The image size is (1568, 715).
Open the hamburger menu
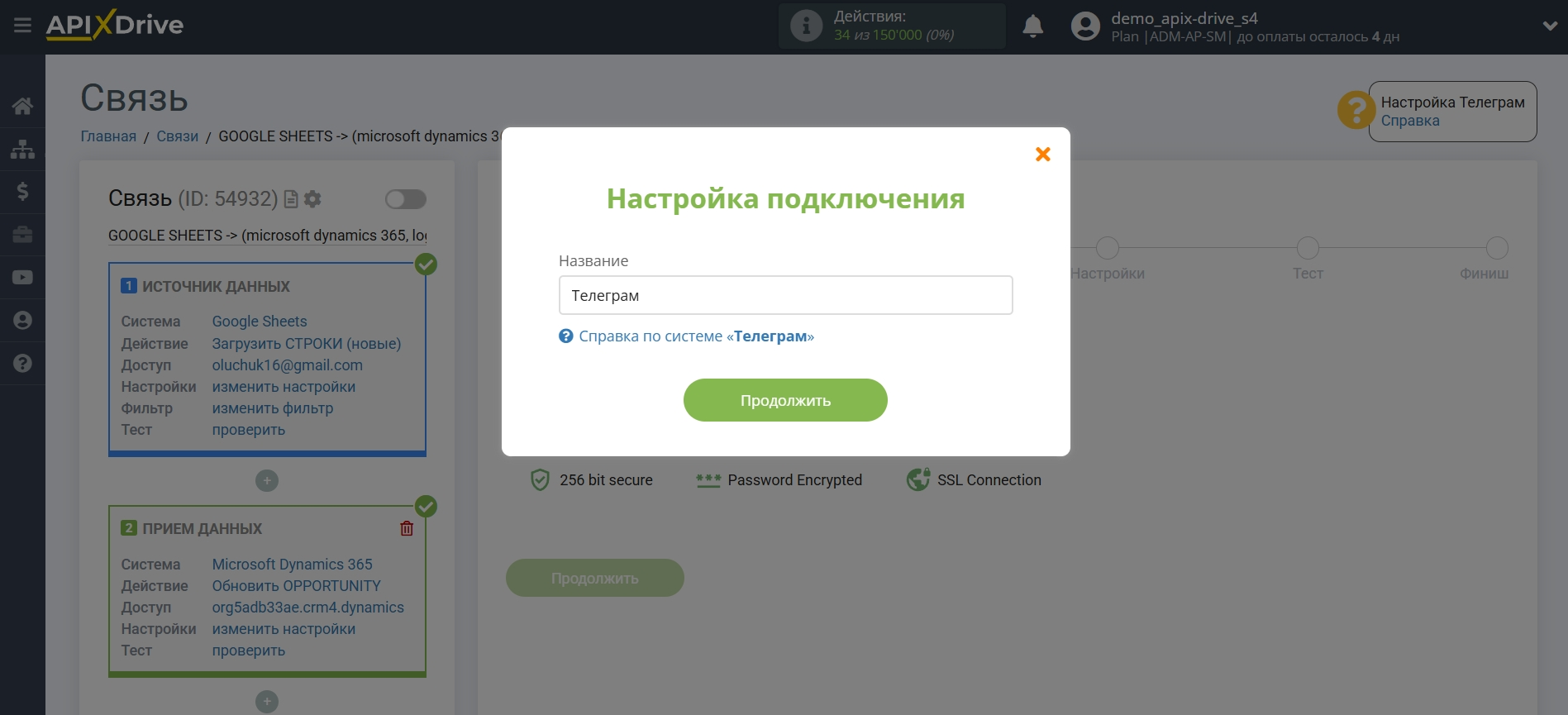point(22,25)
